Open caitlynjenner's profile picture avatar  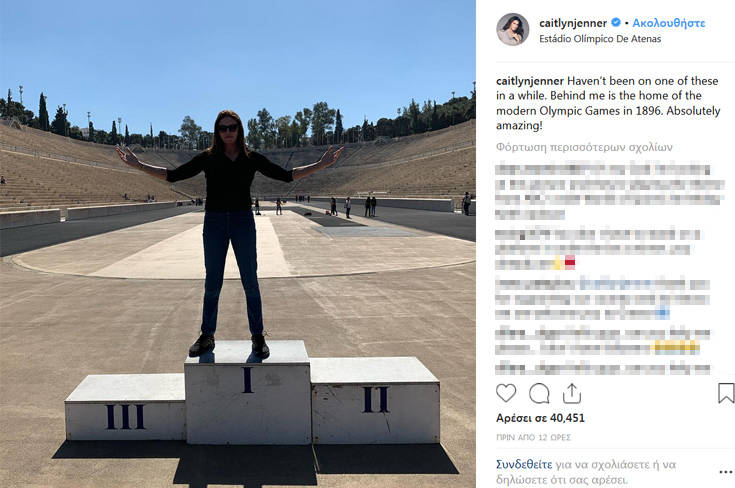click(x=512, y=30)
